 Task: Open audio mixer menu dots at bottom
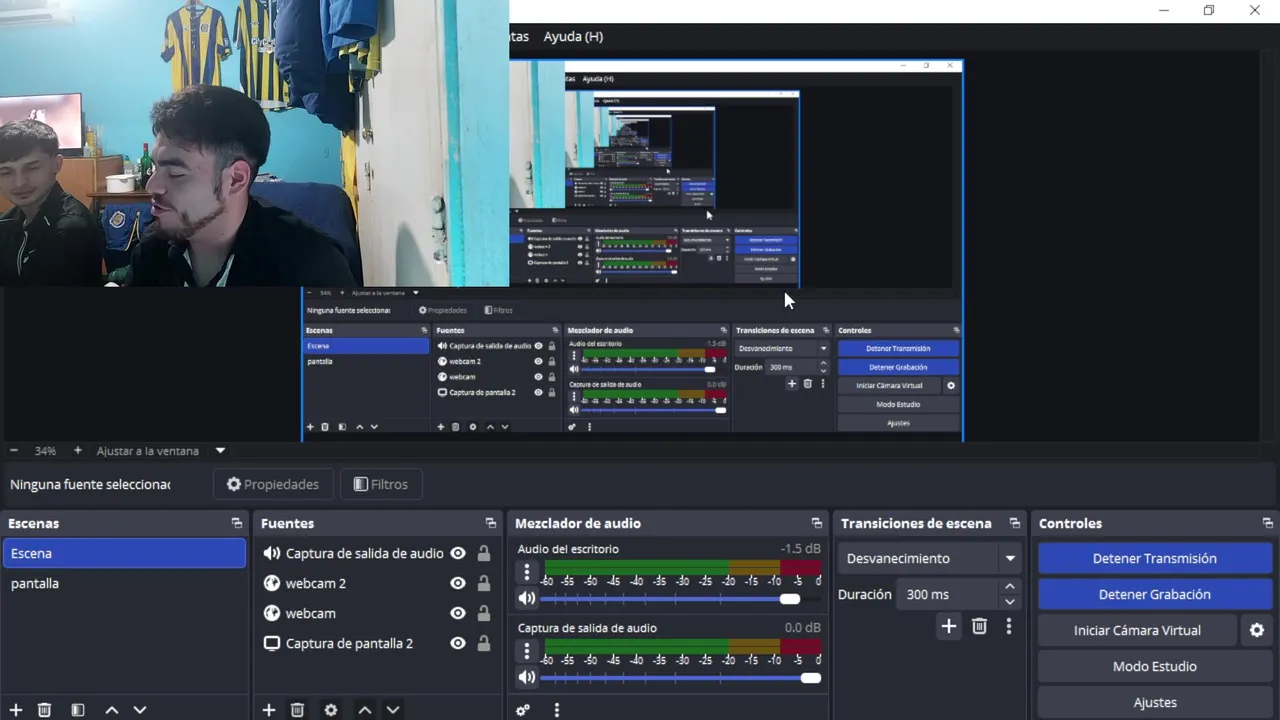557,710
